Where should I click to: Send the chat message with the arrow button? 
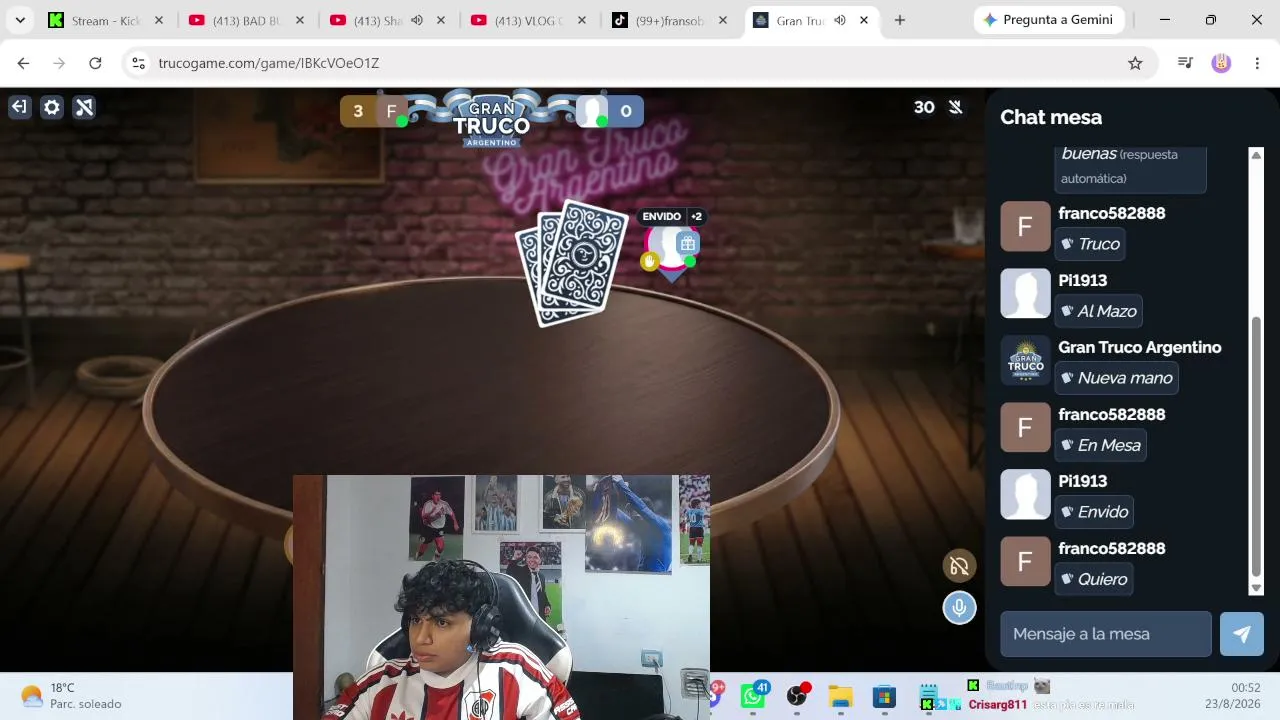pos(1242,634)
